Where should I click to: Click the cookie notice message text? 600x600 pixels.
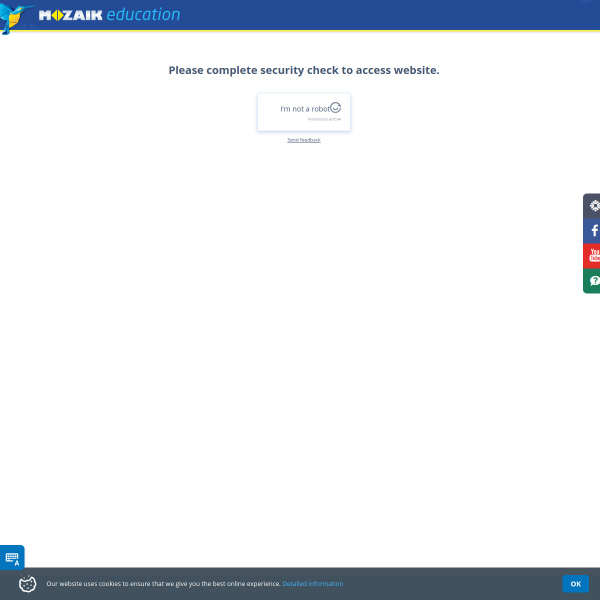[x=163, y=584]
